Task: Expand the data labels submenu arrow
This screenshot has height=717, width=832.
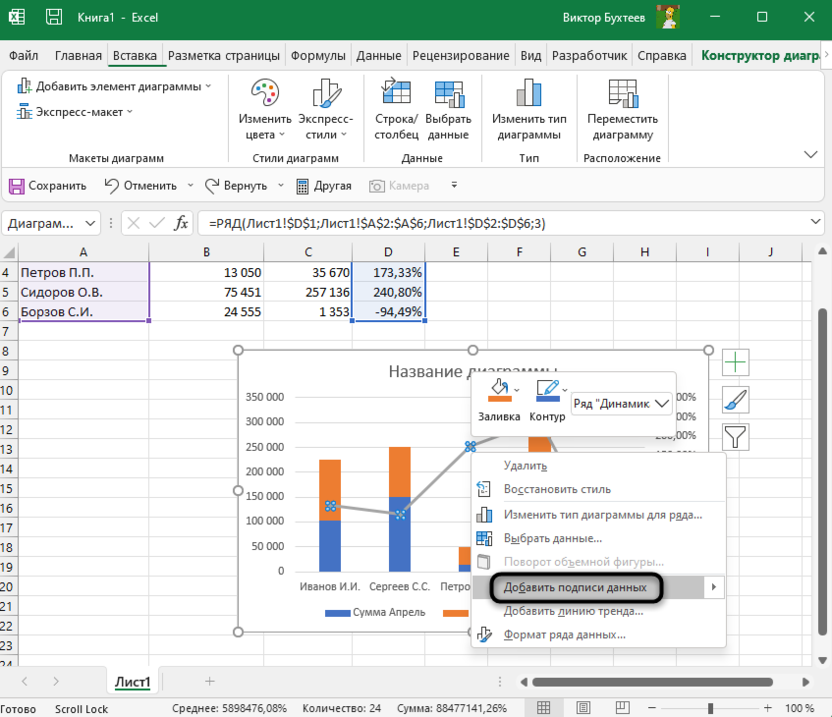Action: click(714, 587)
